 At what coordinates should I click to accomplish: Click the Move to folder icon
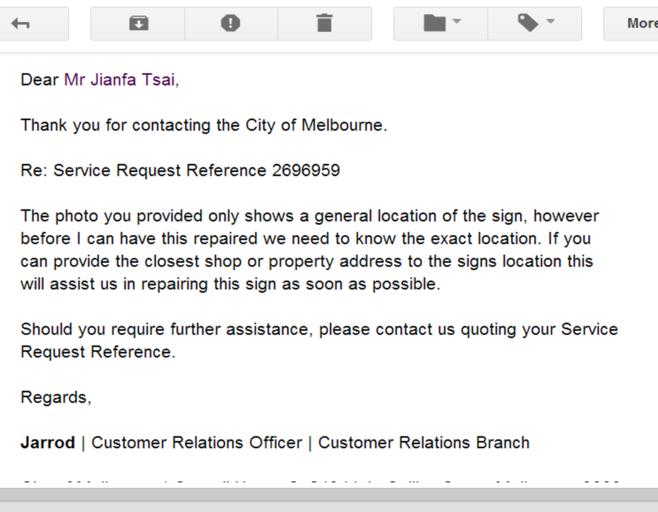[434, 24]
